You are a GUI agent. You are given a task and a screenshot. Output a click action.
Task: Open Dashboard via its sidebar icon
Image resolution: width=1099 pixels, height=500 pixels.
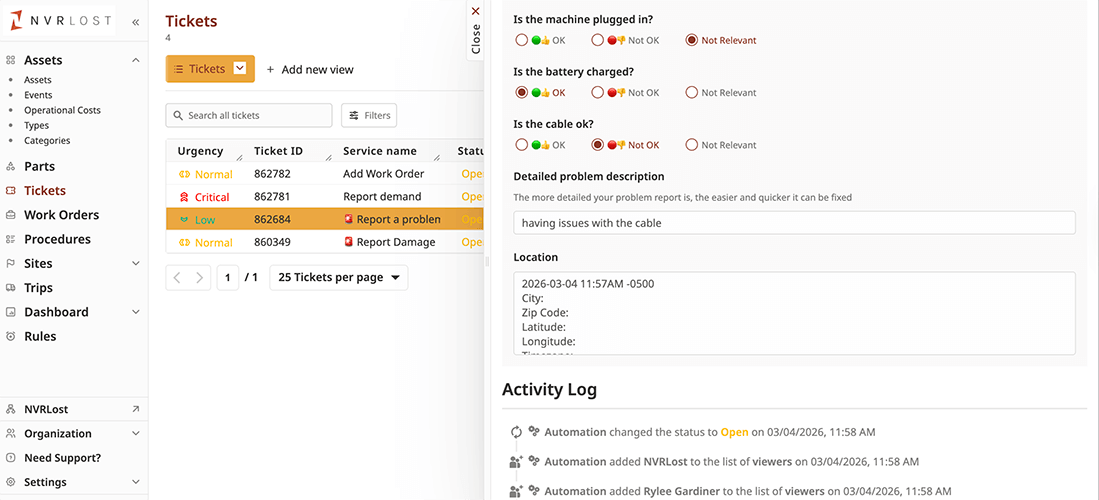click(x=11, y=312)
